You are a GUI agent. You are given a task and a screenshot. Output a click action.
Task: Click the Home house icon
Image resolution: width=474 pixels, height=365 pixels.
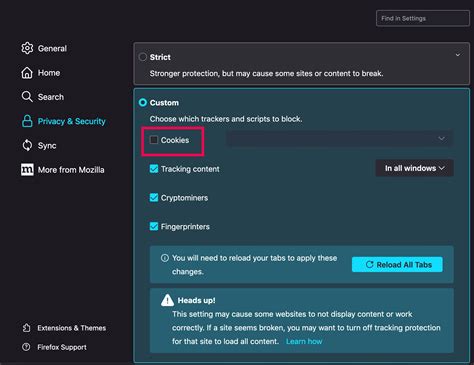pyautogui.click(x=27, y=73)
